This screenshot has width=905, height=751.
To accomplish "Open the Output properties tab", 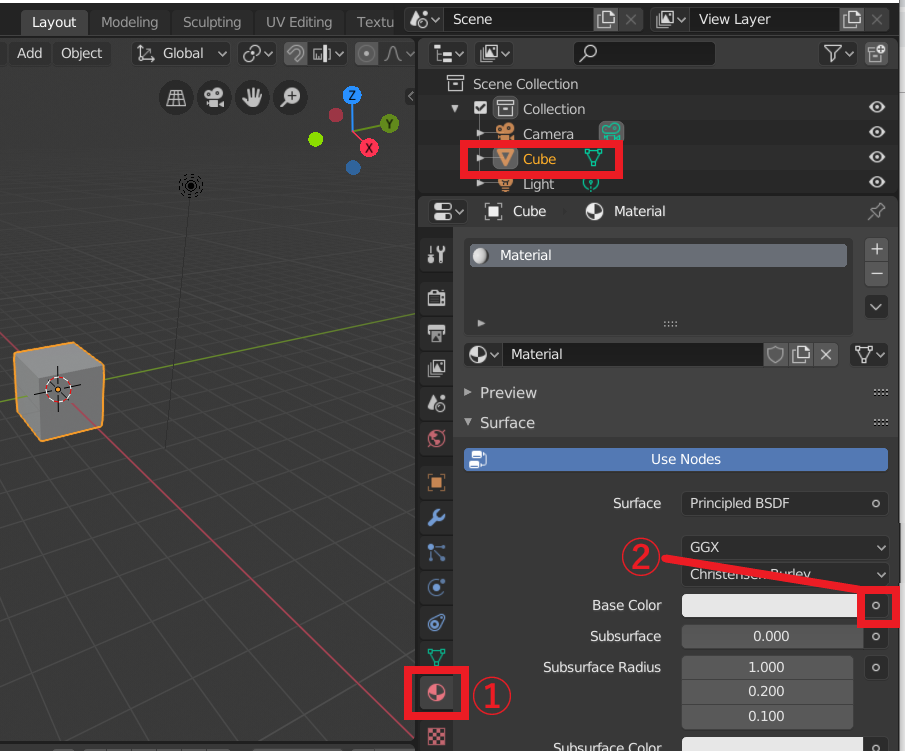I will click(436, 333).
